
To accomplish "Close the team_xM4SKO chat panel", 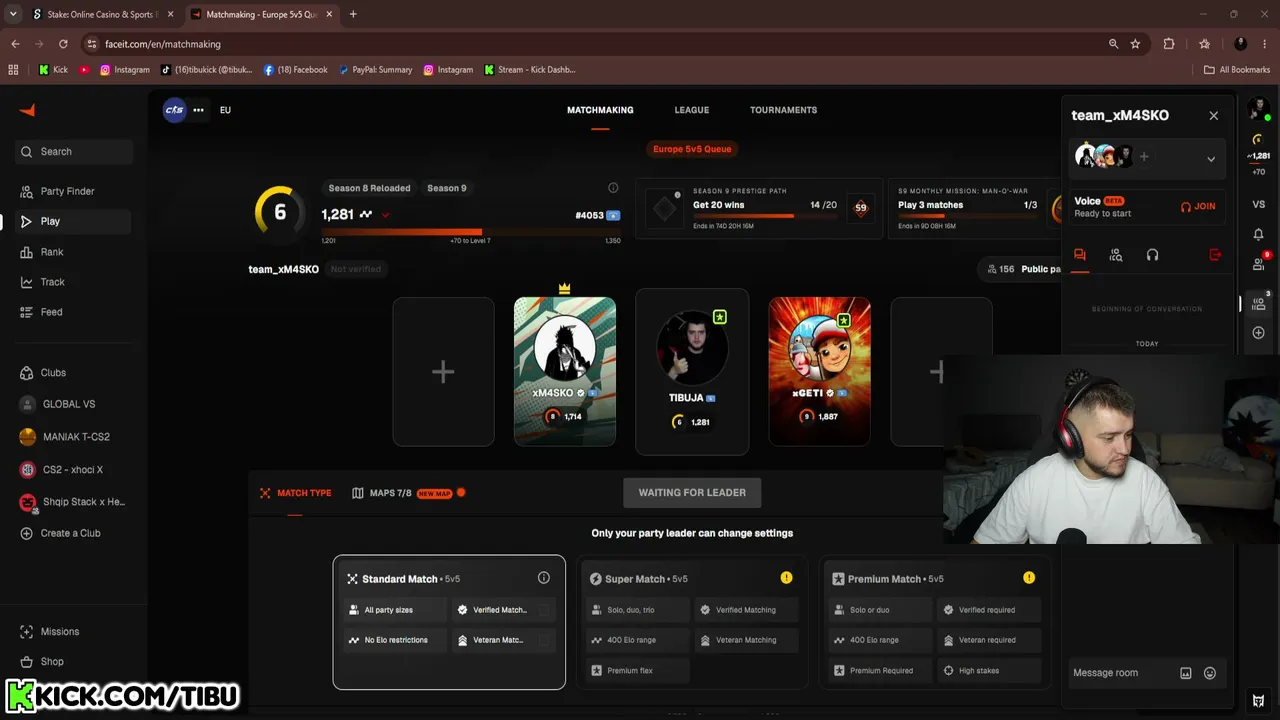I will pos(1214,116).
